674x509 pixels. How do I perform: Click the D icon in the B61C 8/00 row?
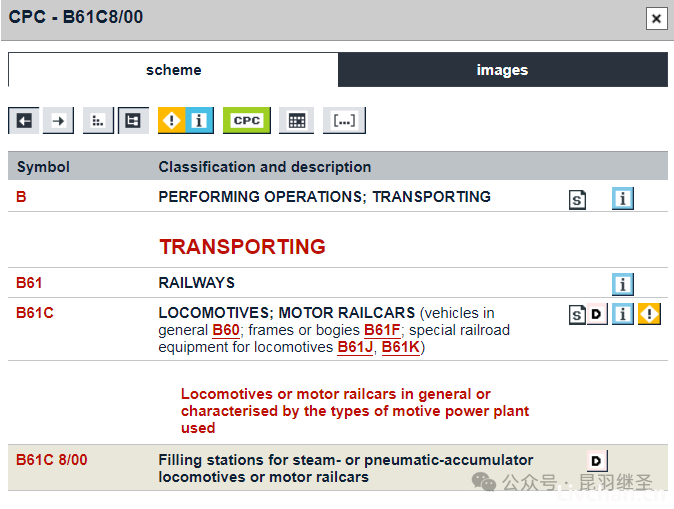[x=597, y=461]
